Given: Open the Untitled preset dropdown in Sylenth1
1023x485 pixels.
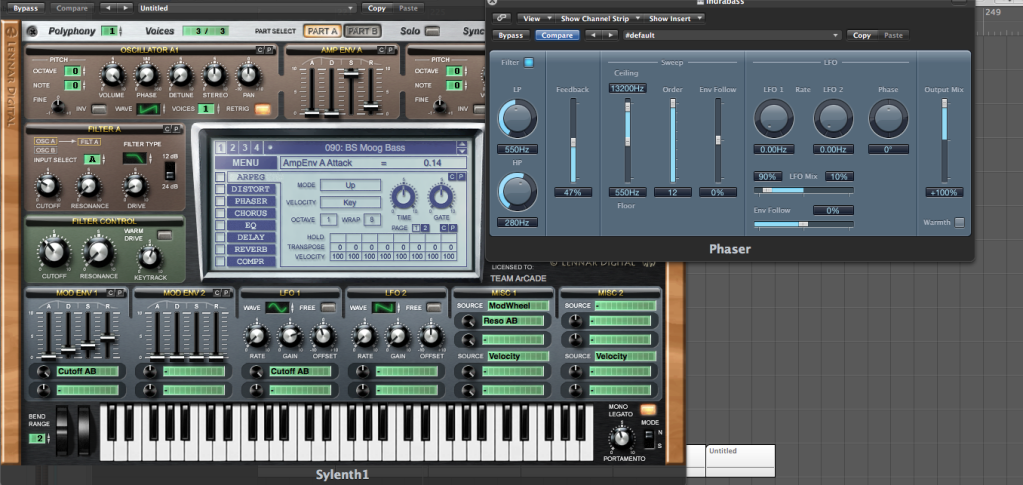Looking at the screenshot, I should click(247, 8).
